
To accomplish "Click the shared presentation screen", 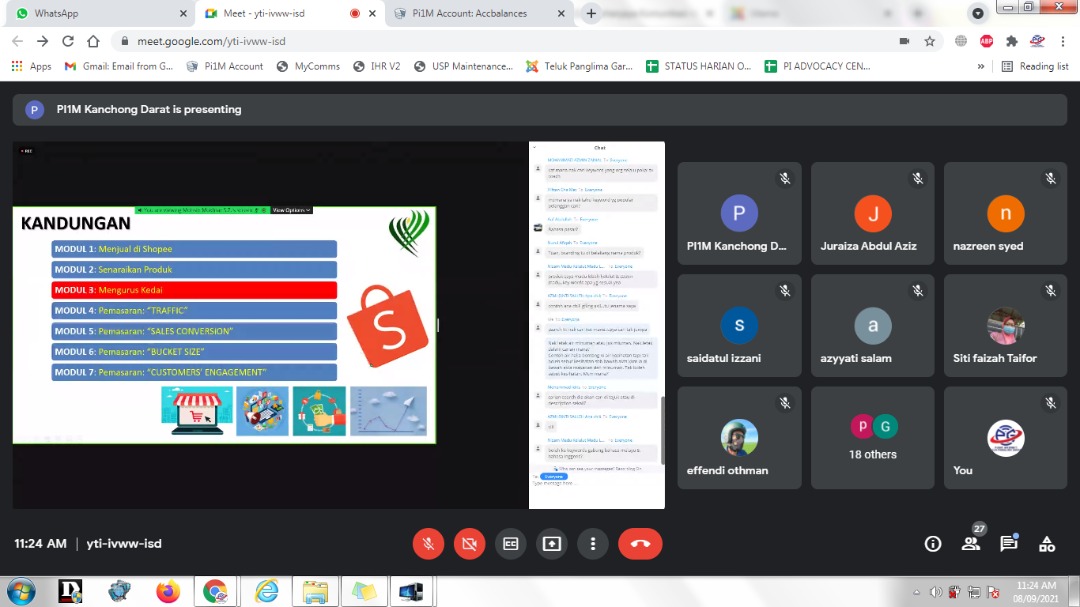I will (x=339, y=325).
